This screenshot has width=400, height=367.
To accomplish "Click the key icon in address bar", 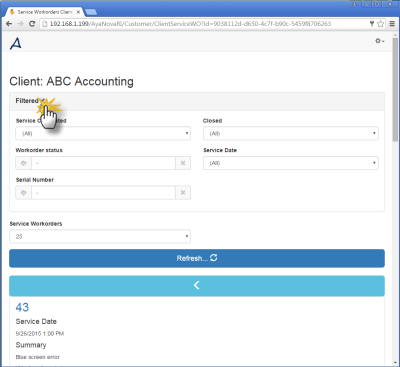I will click(x=372, y=24).
